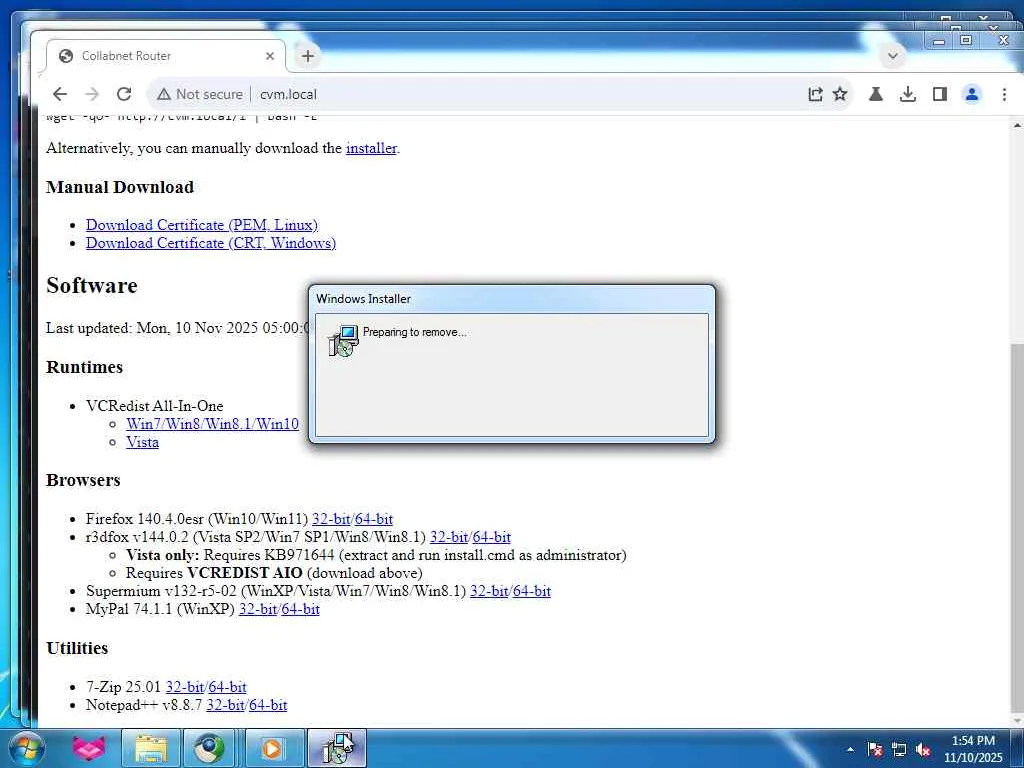Open the browser three-dot menu
Viewport: 1024px width, 768px height.
click(1004, 94)
